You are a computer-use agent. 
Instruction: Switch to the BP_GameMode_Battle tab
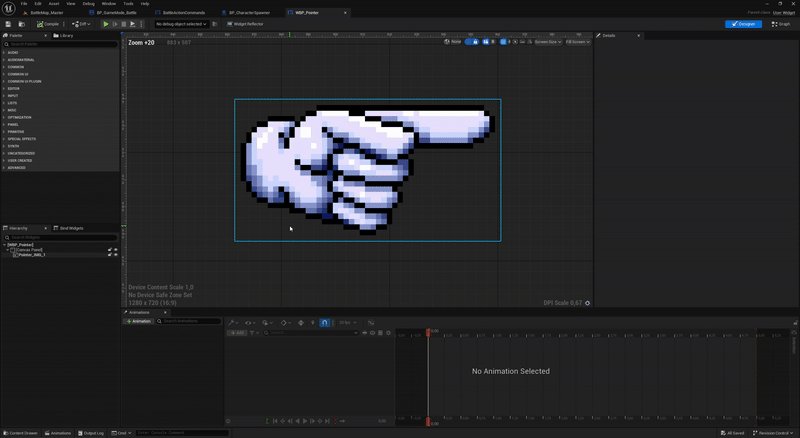(x=116, y=12)
